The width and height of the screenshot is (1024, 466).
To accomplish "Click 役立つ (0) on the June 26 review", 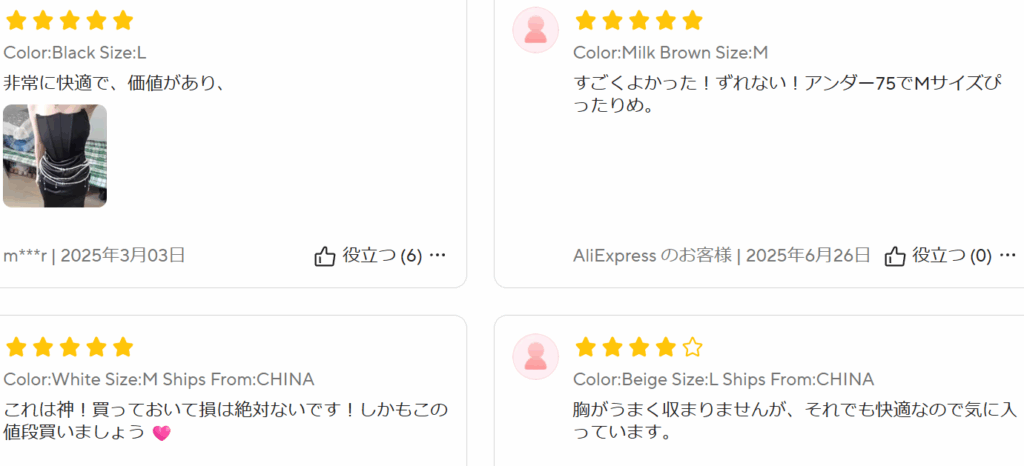I will click(952, 255).
